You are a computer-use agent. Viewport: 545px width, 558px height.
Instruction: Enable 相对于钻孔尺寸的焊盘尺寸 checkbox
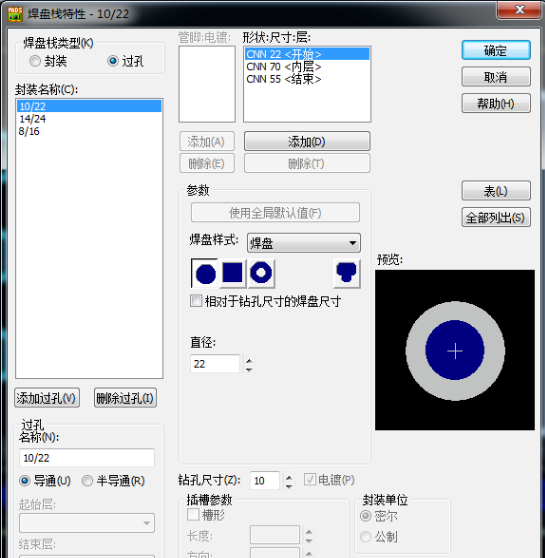point(196,301)
